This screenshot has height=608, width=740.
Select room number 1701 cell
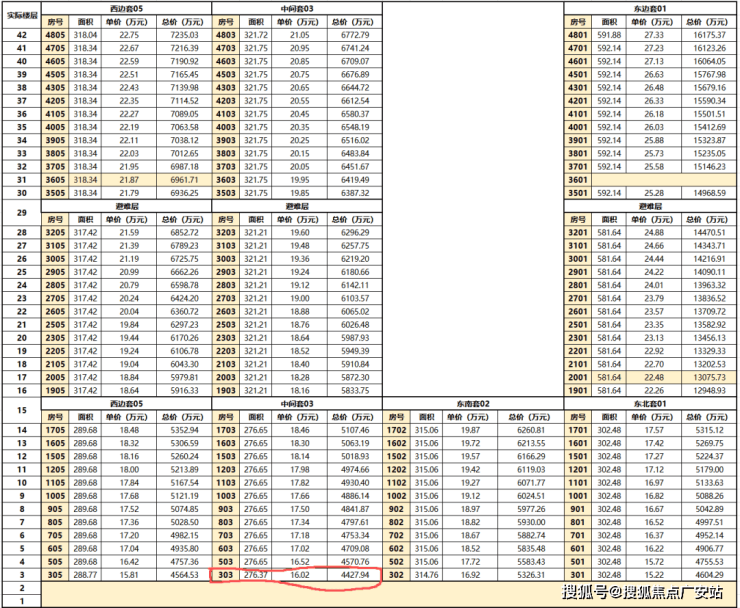coord(578,430)
